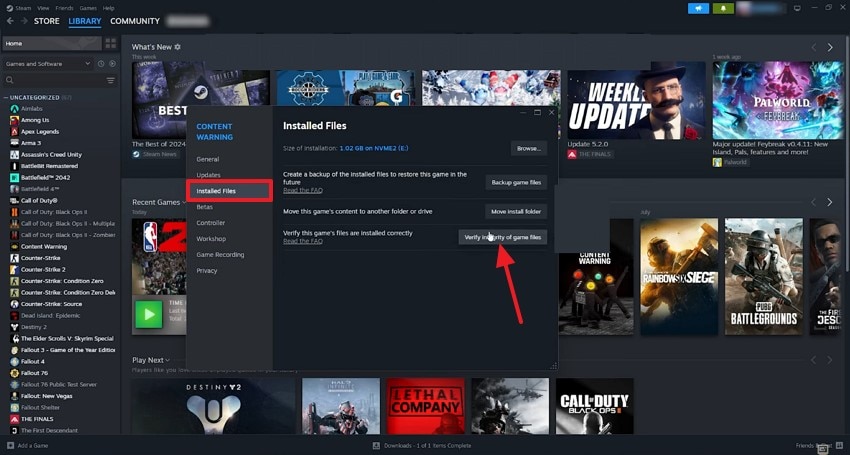Click the Fallout 76 game icon
850x455 pixels.
[x=15, y=373]
